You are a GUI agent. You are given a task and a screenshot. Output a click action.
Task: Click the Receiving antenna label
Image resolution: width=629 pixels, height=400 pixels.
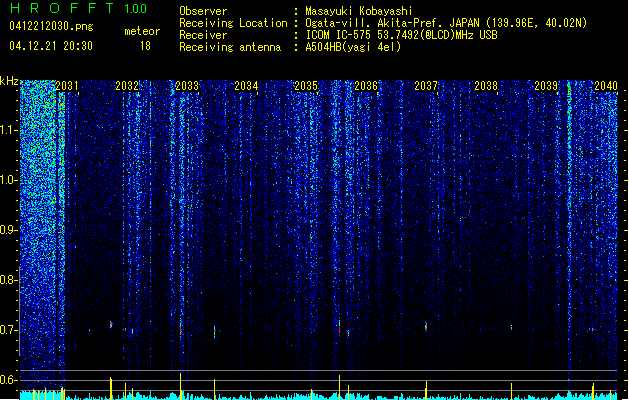[x=230, y=47]
